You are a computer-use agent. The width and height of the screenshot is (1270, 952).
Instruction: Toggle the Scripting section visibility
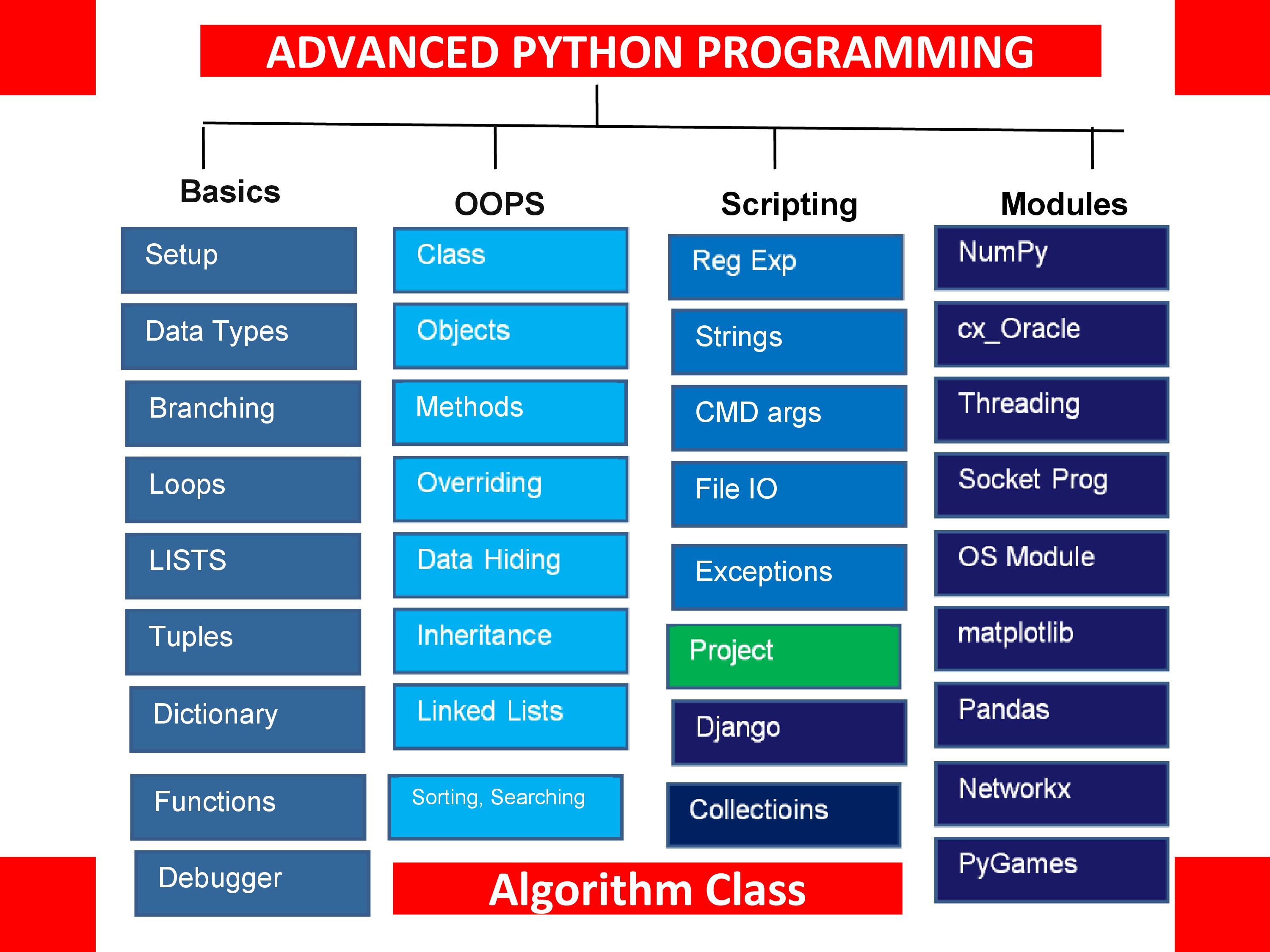click(x=762, y=196)
